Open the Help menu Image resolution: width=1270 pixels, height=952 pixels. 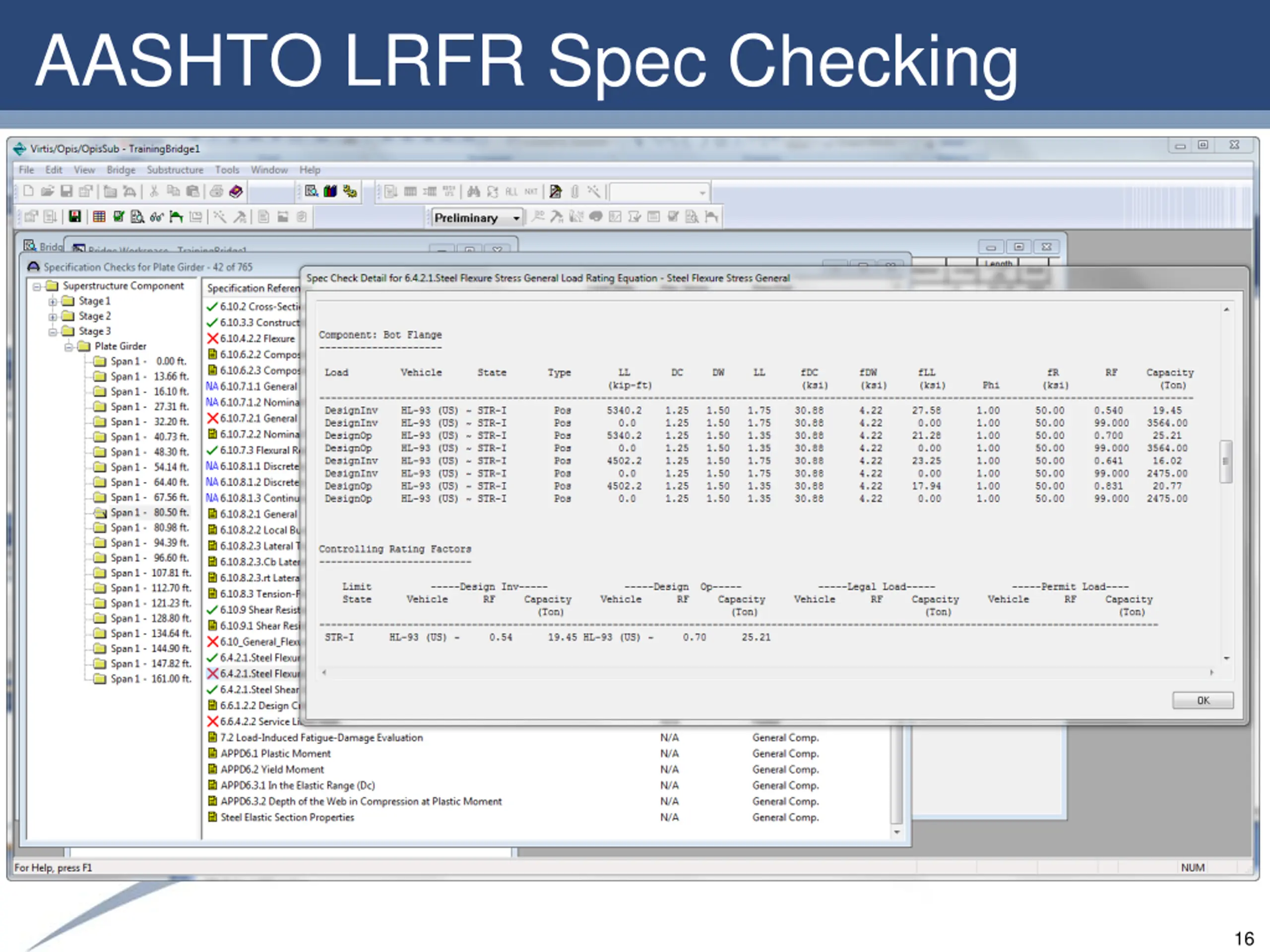[310, 170]
